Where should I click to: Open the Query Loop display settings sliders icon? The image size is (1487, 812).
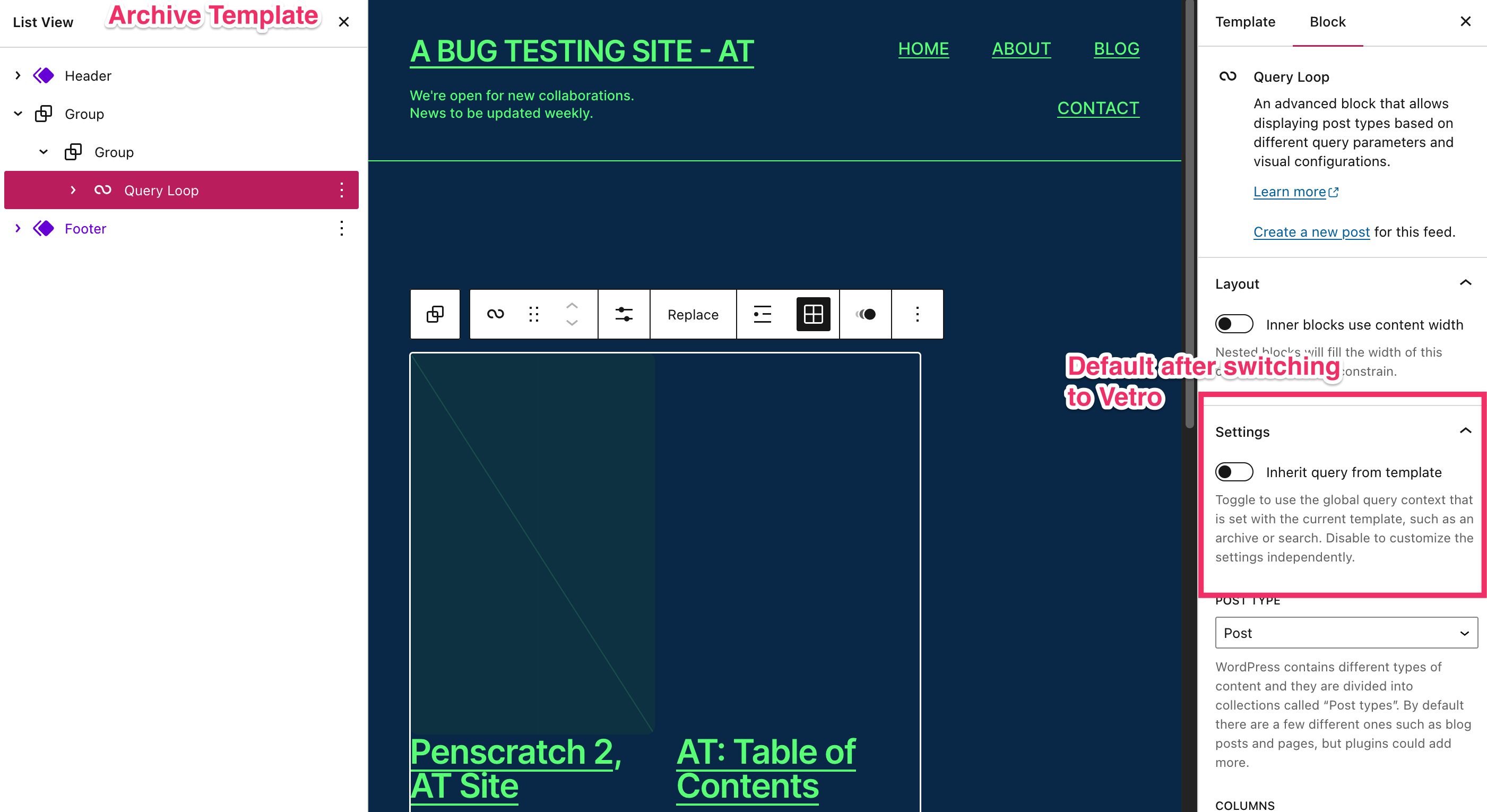pos(624,314)
